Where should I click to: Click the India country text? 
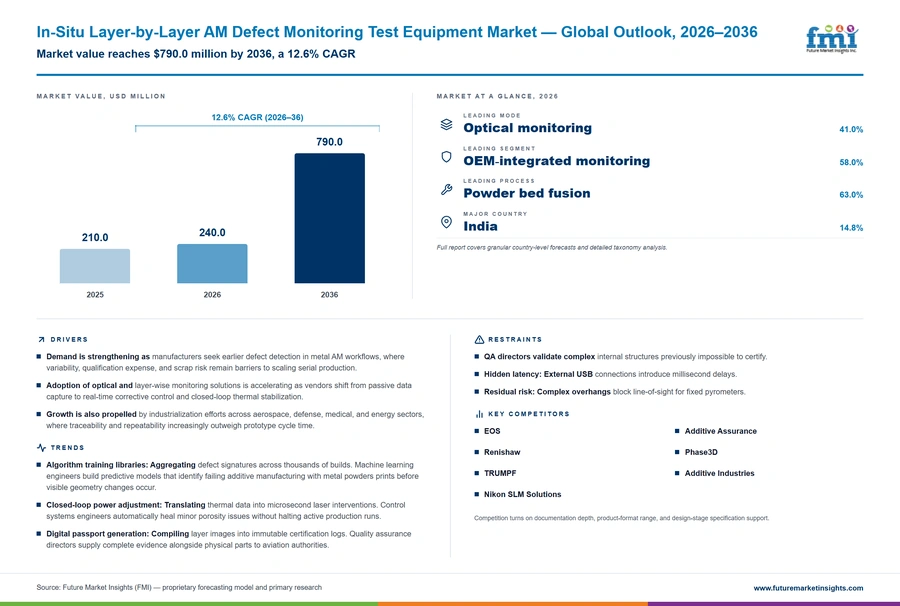tap(480, 226)
